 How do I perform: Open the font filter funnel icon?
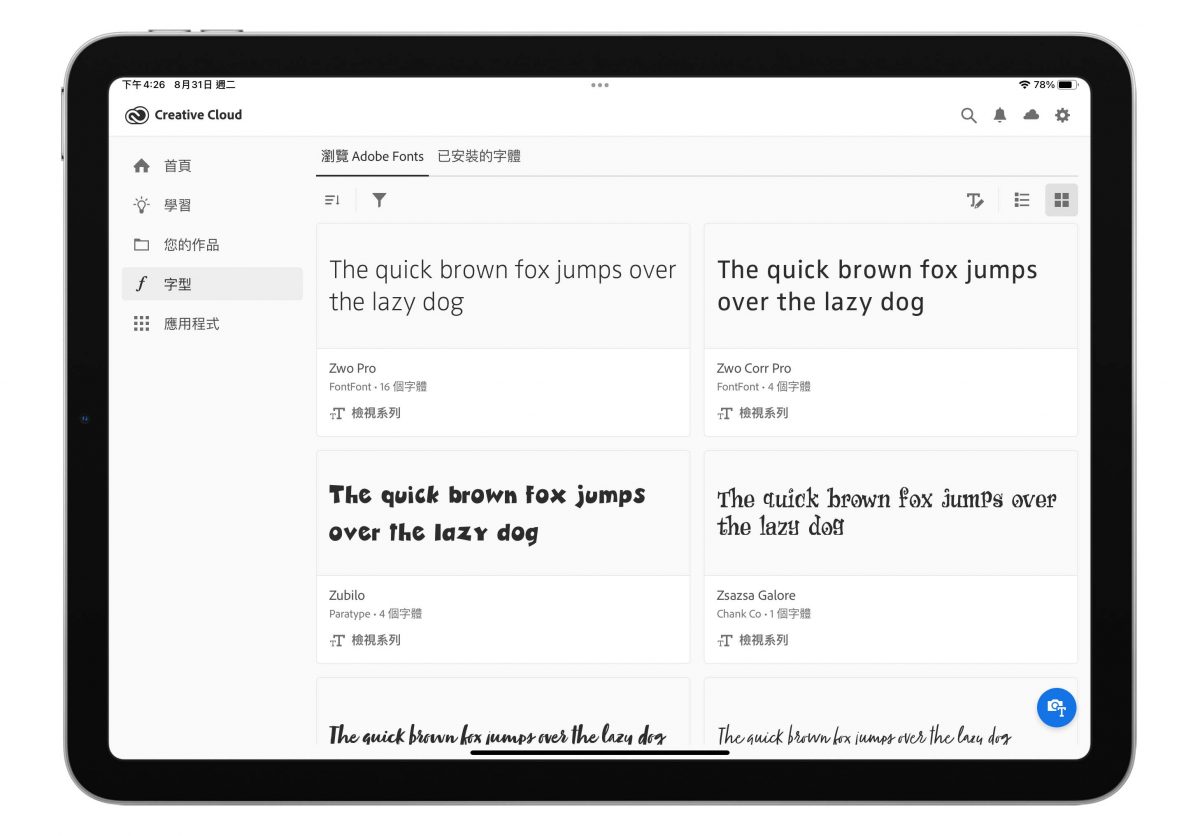pos(379,200)
